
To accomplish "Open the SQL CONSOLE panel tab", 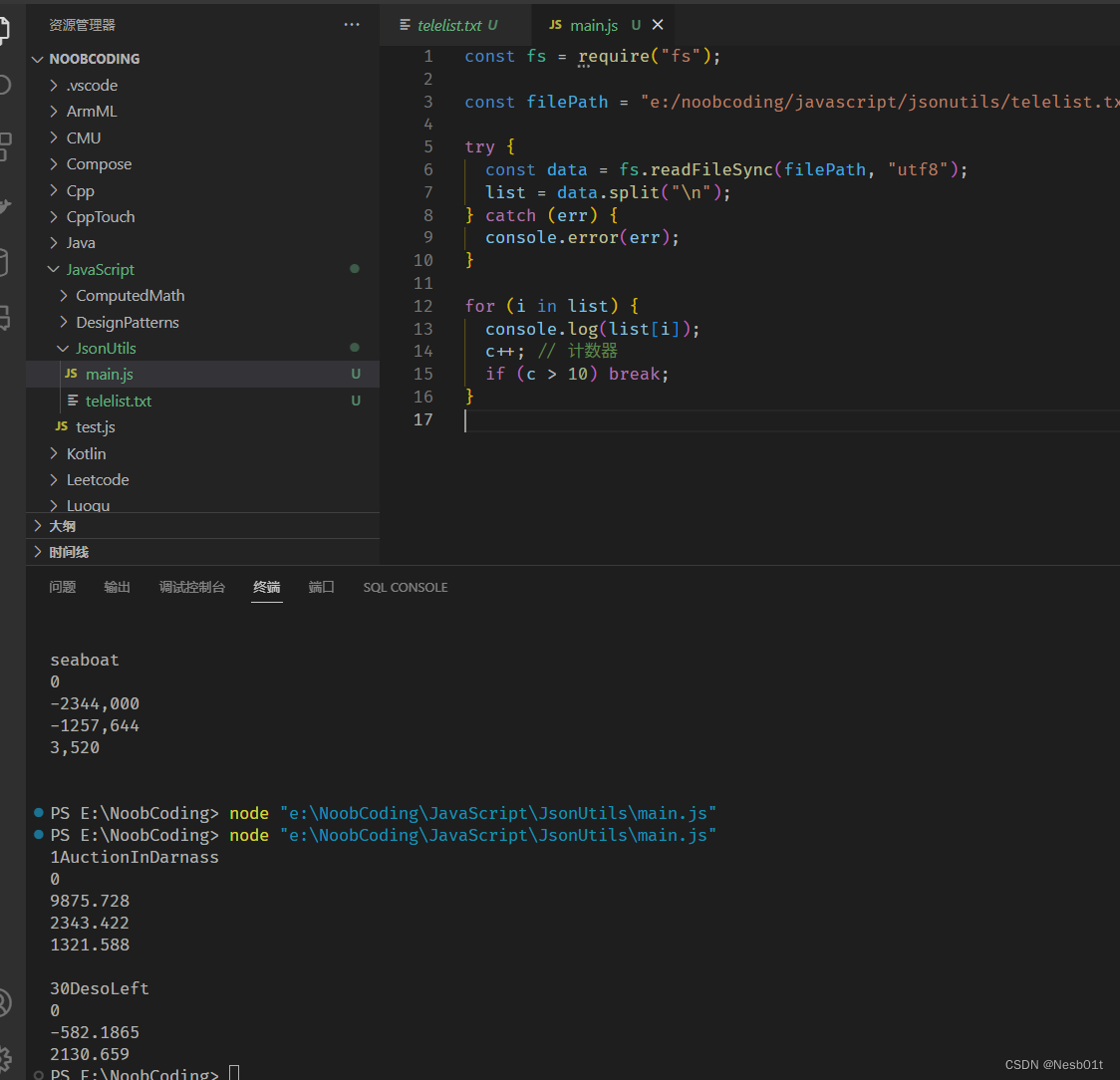I will pyautogui.click(x=405, y=587).
